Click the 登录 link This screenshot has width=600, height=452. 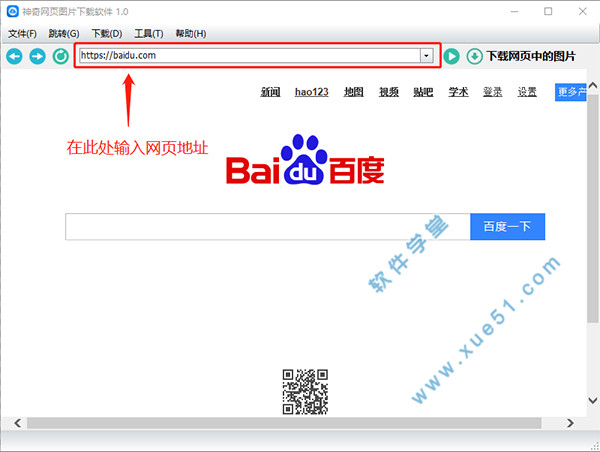point(492,92)
